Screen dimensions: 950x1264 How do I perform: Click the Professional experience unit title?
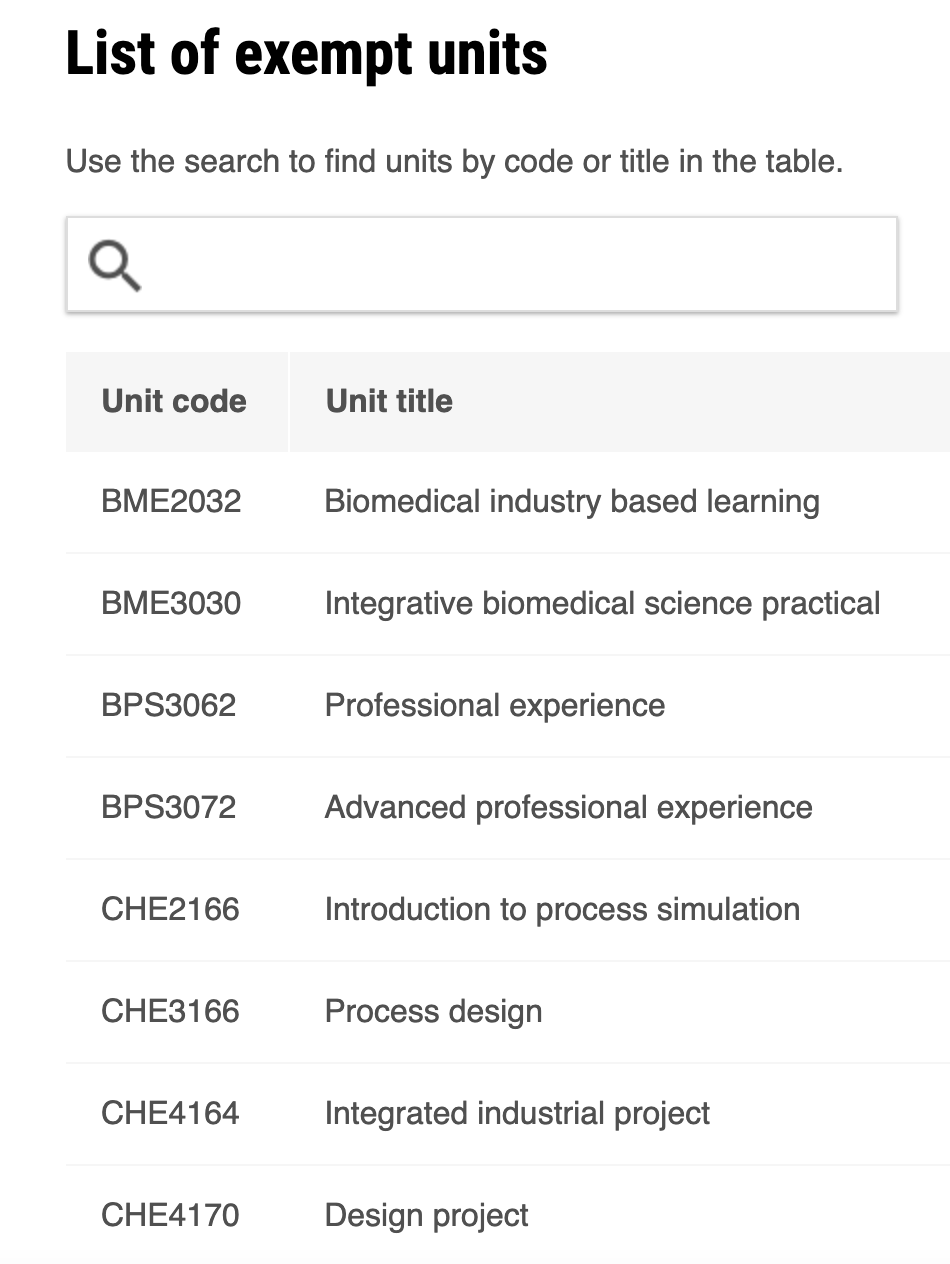coord(495,705)
